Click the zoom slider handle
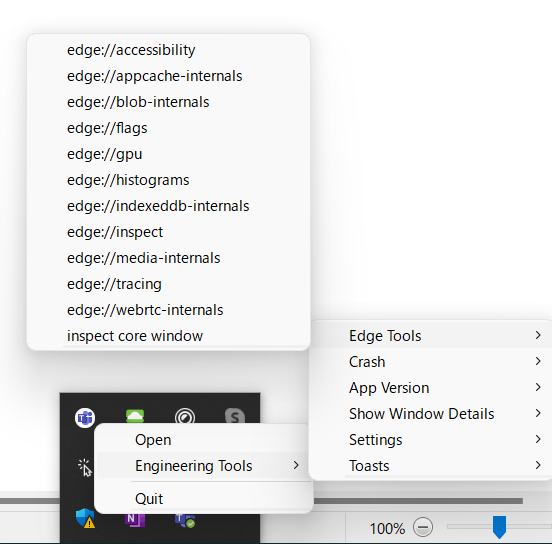The width and height of the screenshot is (552, 544). [x=499, y=527]
